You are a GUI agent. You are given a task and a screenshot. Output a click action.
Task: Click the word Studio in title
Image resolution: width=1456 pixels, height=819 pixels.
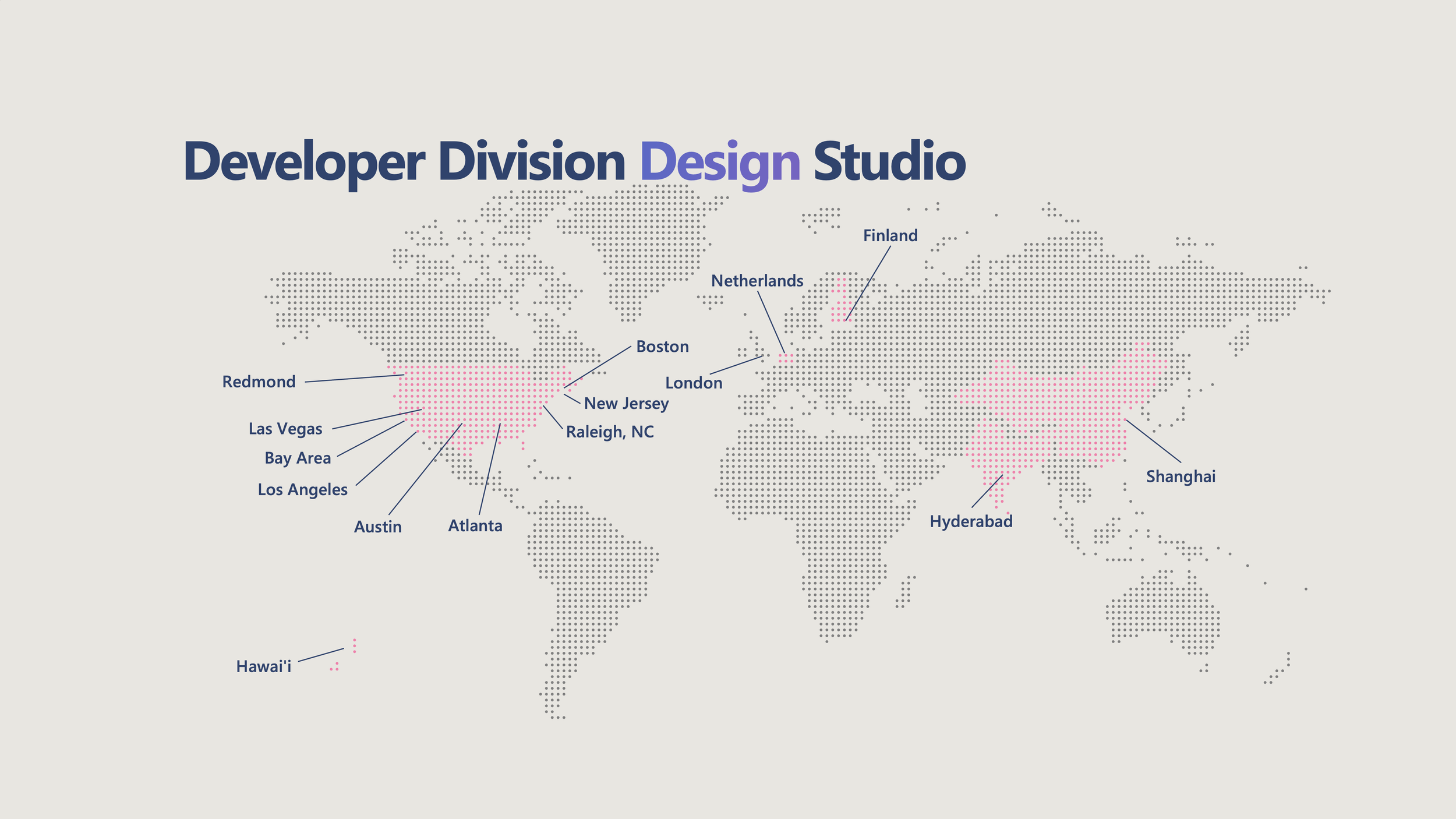[x=889, y=161]
